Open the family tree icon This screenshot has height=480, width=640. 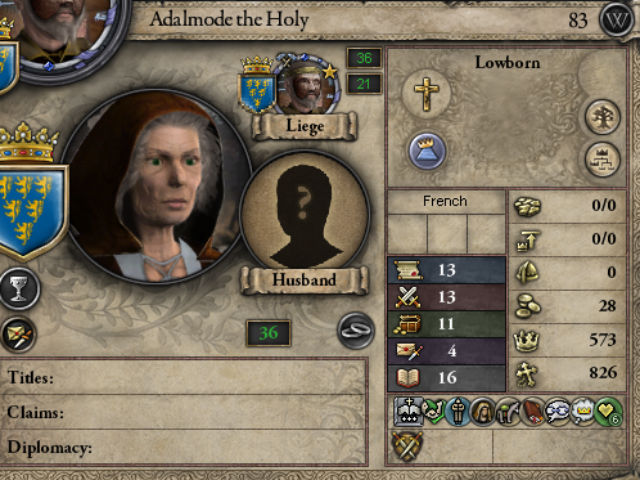(602, 117)
